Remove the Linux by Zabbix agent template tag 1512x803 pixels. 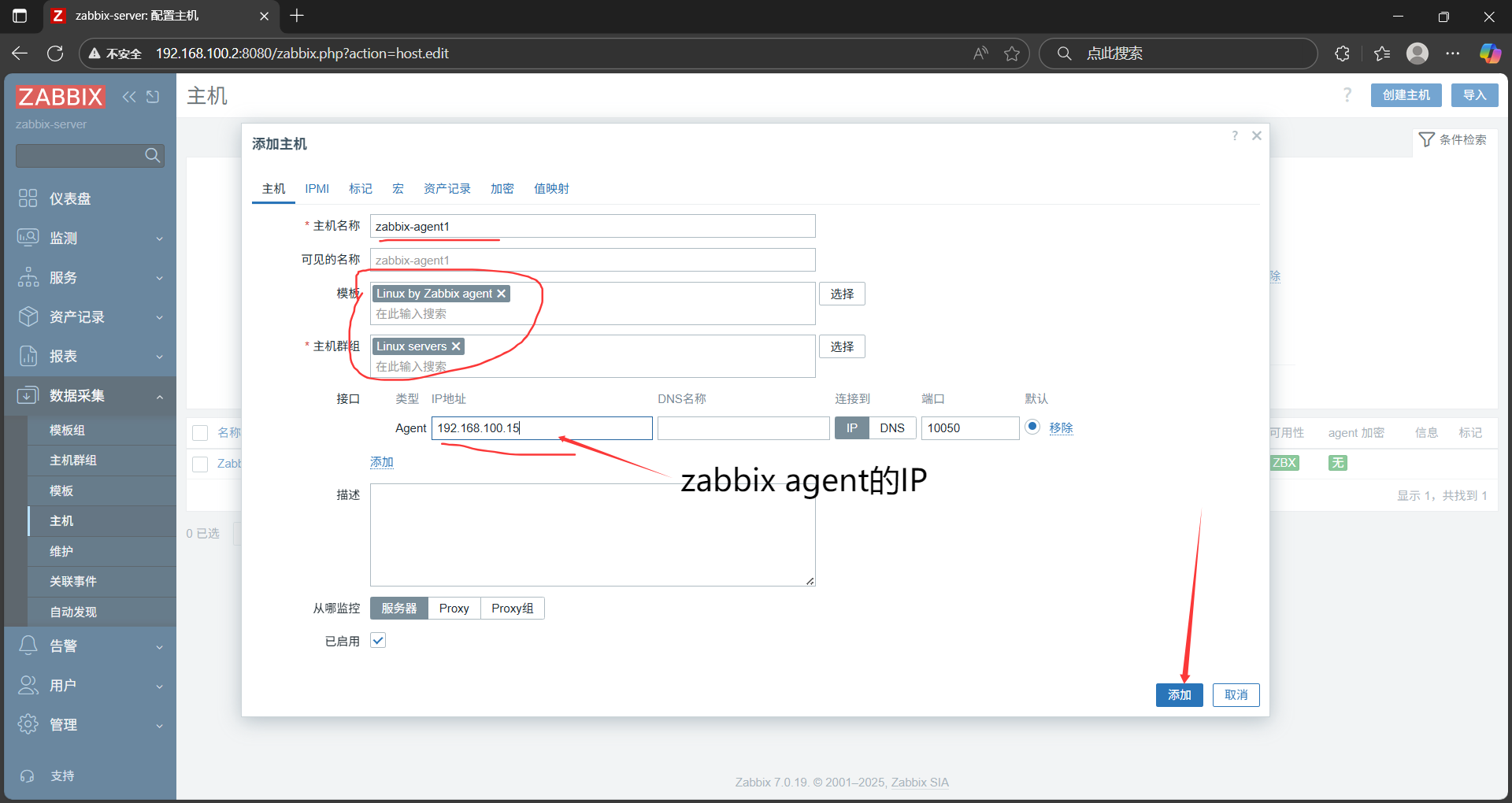pyautogui.click(x=501, y=294)
